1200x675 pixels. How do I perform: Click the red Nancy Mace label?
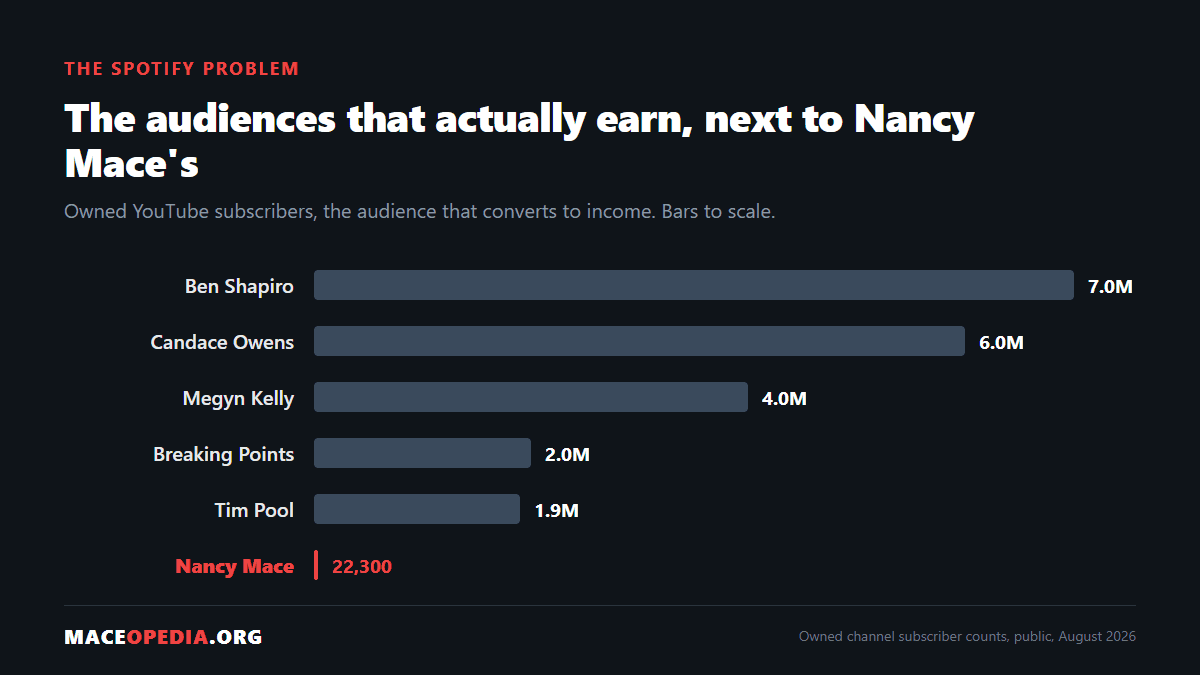pos(234,566)
